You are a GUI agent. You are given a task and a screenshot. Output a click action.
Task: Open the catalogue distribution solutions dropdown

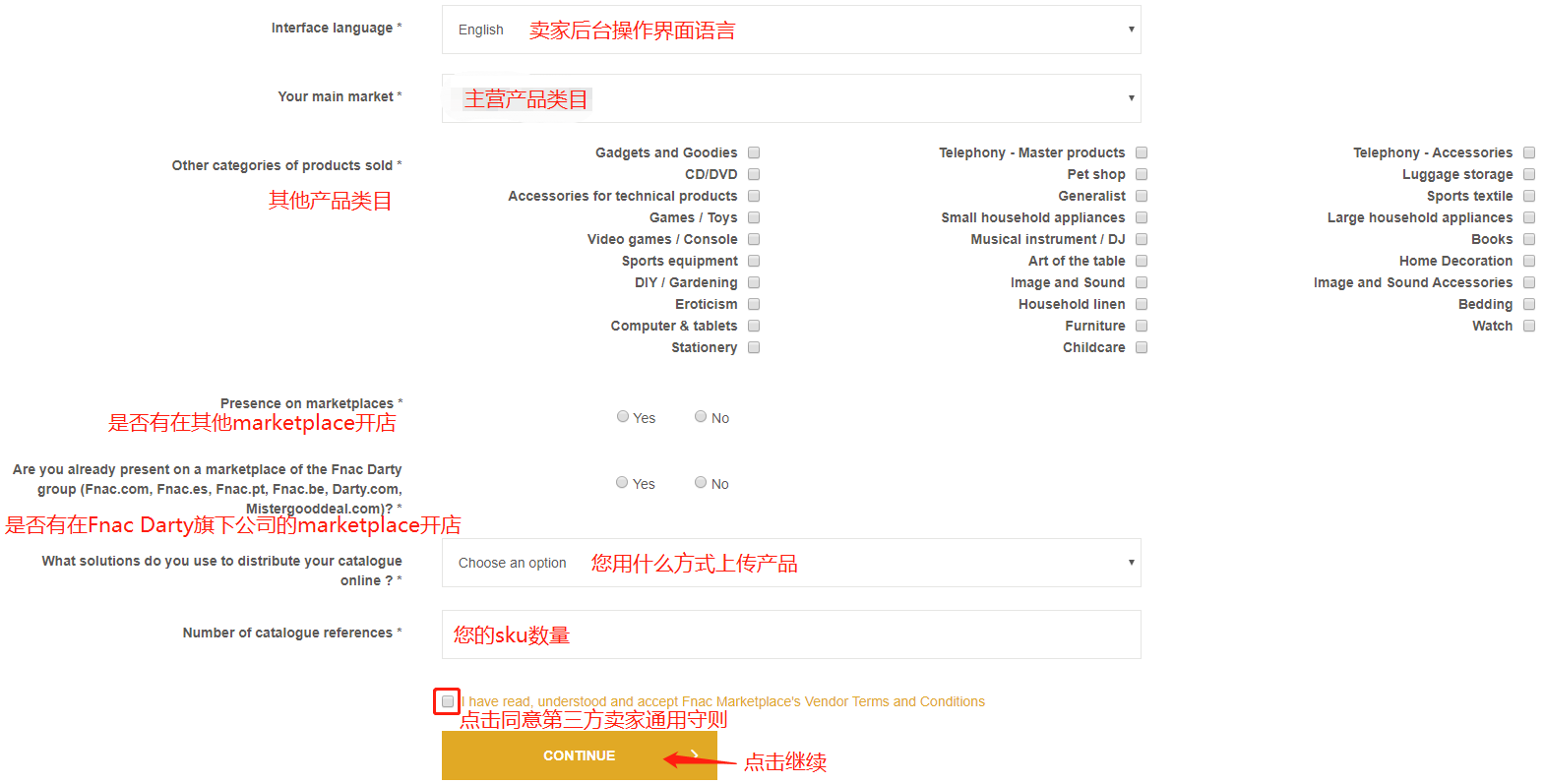(790, 563)
